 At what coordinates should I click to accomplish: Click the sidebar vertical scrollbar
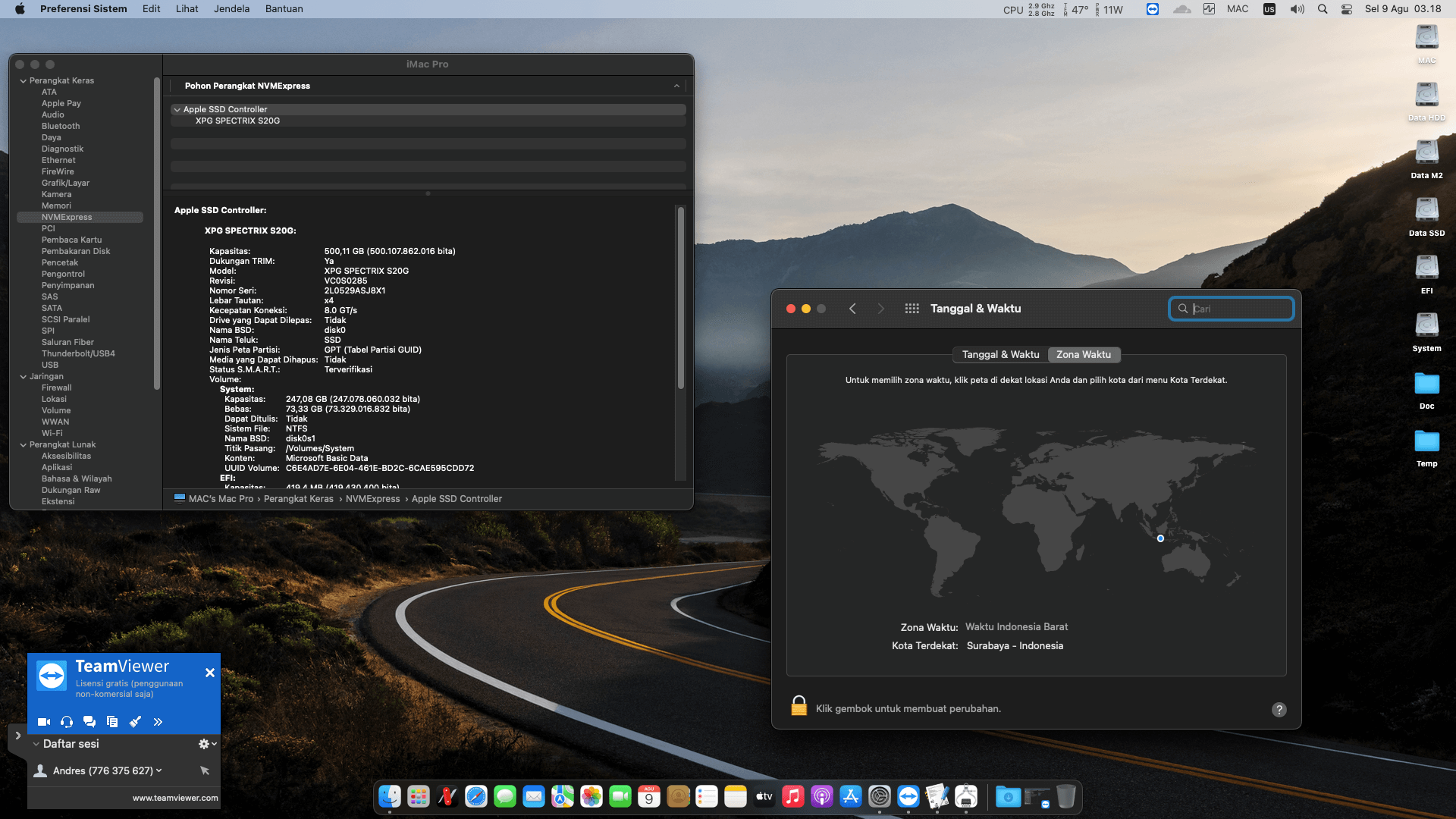click(x=157, y=227)
